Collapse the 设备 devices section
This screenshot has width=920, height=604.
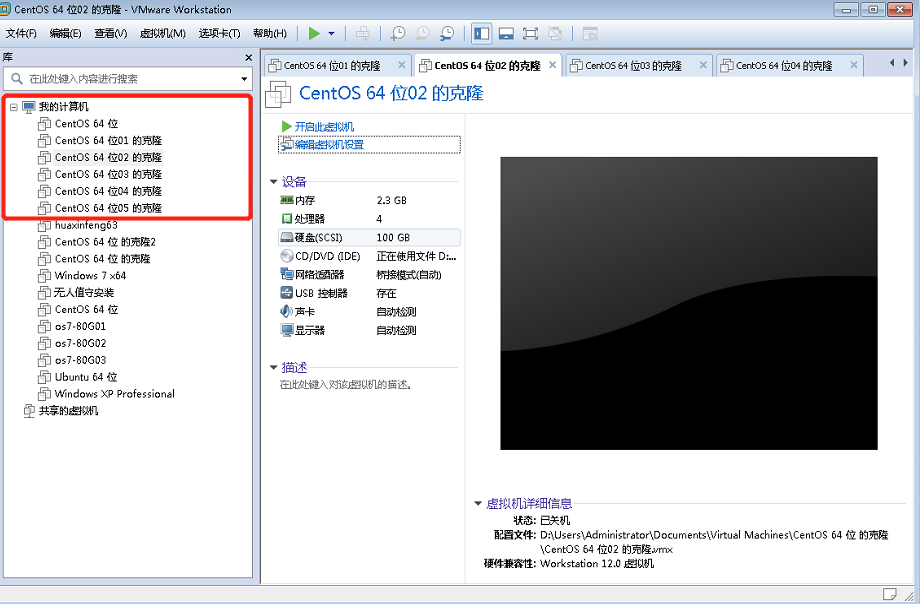[x=273, y=182]
